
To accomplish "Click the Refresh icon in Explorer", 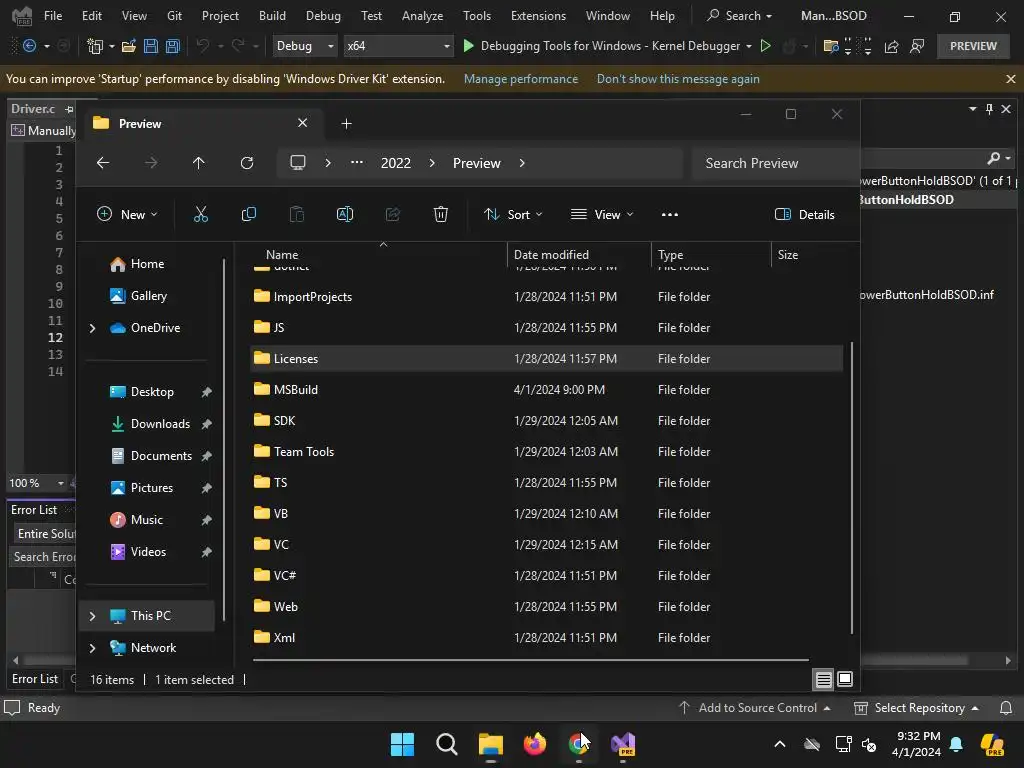I will [246, 163].
